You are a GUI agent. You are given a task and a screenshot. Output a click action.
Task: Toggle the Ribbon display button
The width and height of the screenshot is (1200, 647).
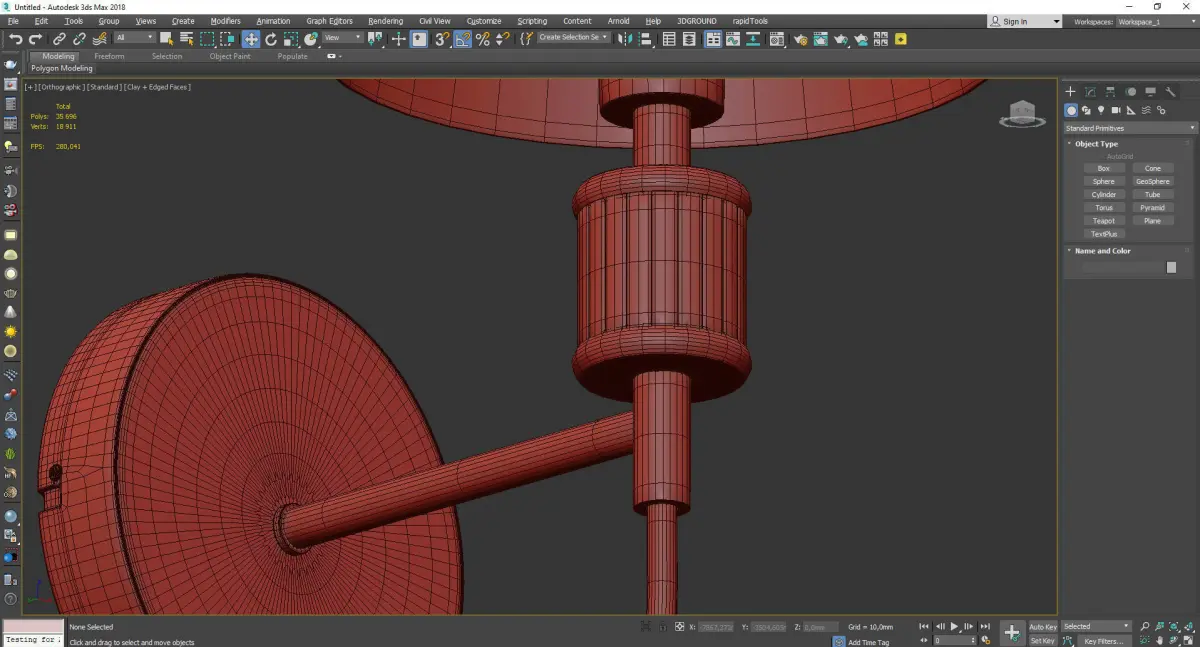point(713,39)
